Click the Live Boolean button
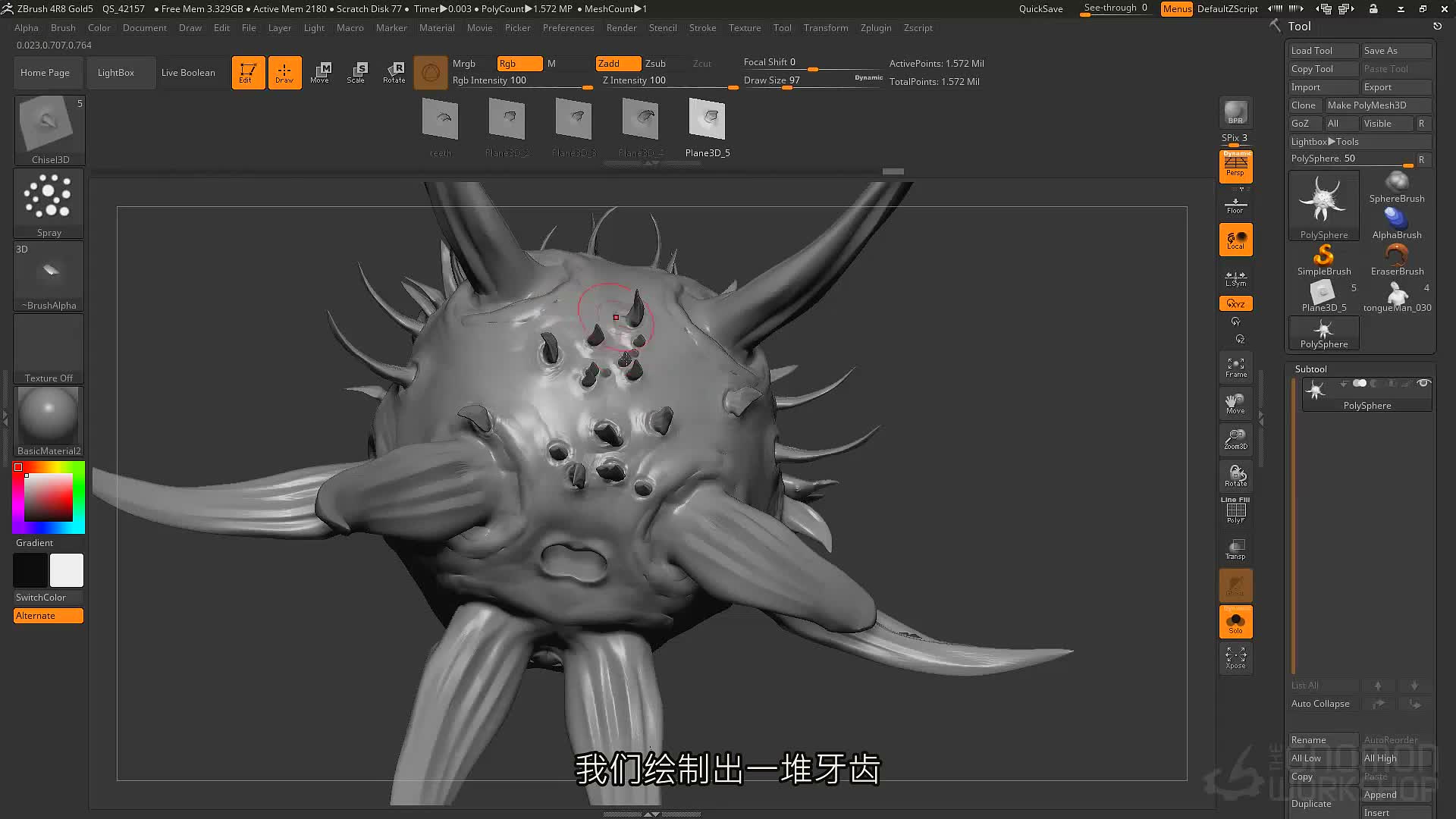1456x819 pixels. pos(188,73)
